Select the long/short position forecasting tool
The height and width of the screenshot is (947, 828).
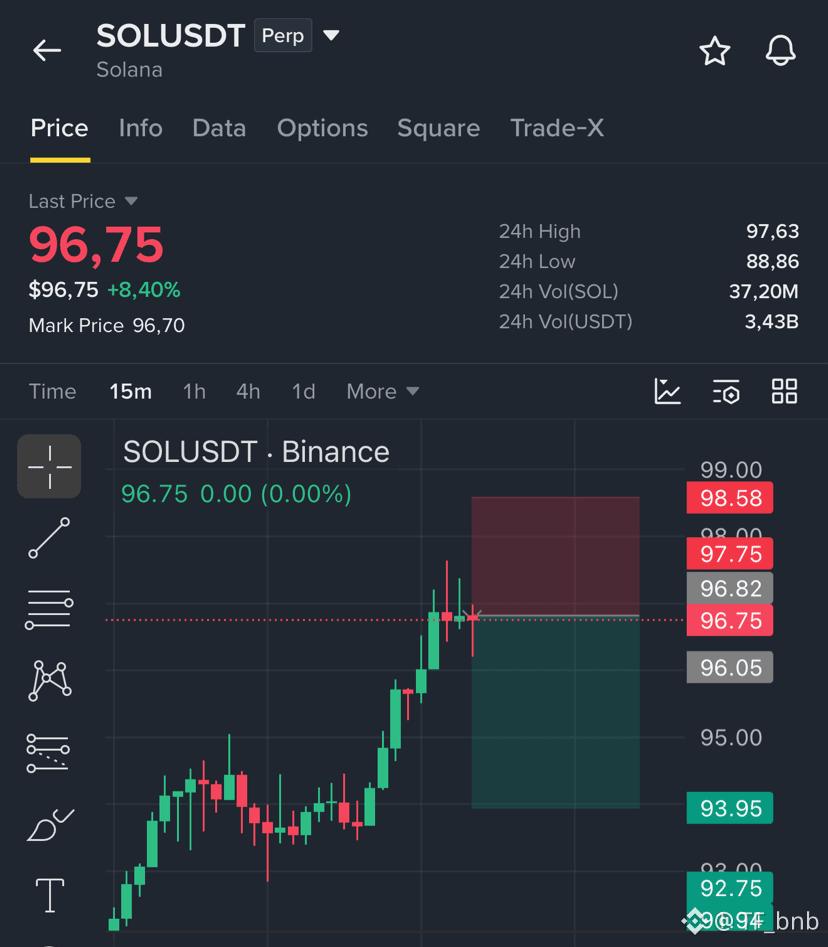48,753
